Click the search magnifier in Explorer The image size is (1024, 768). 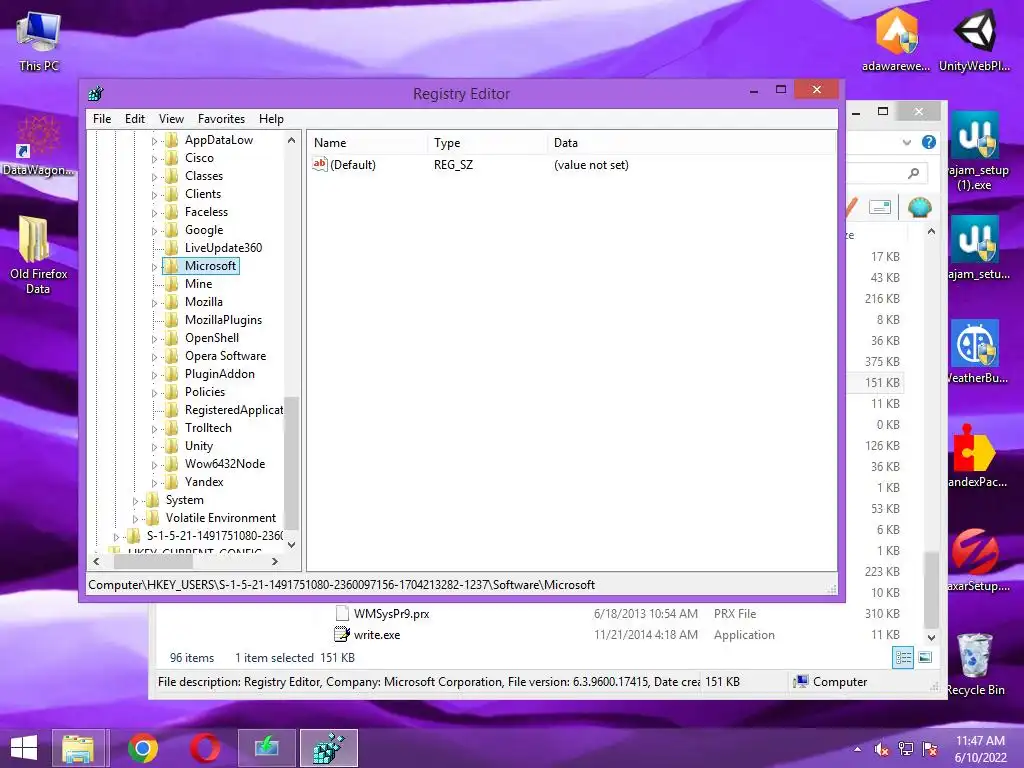[914, 173]
